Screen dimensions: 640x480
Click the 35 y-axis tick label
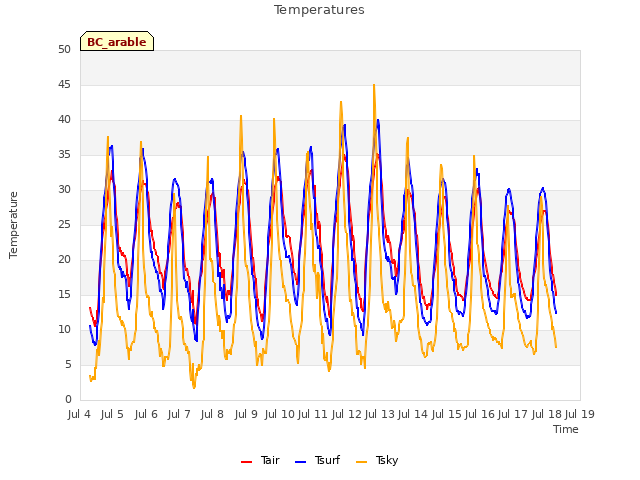[64, 154]
